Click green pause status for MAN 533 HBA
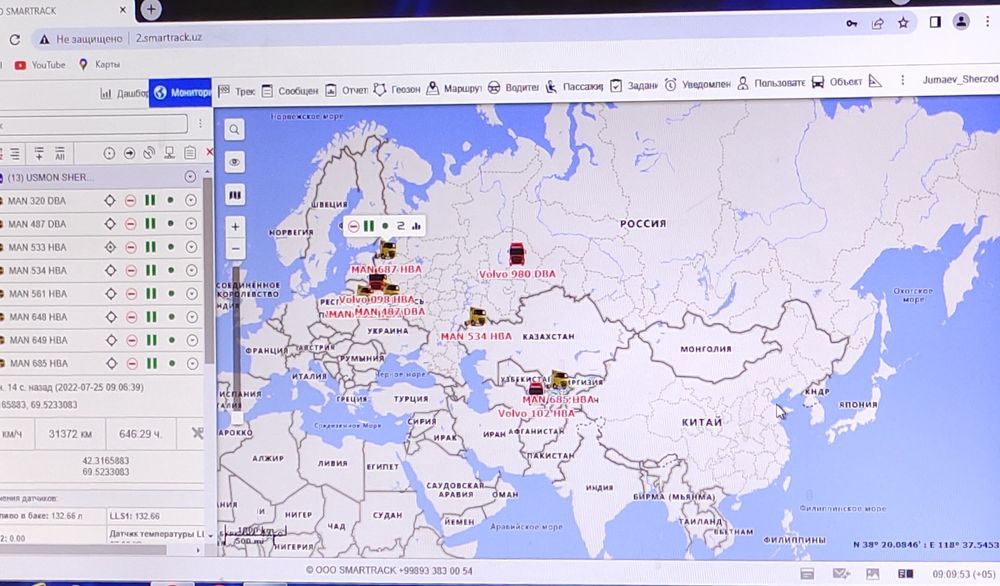The height and width of the screenshot is (586, 1000). 151,247
